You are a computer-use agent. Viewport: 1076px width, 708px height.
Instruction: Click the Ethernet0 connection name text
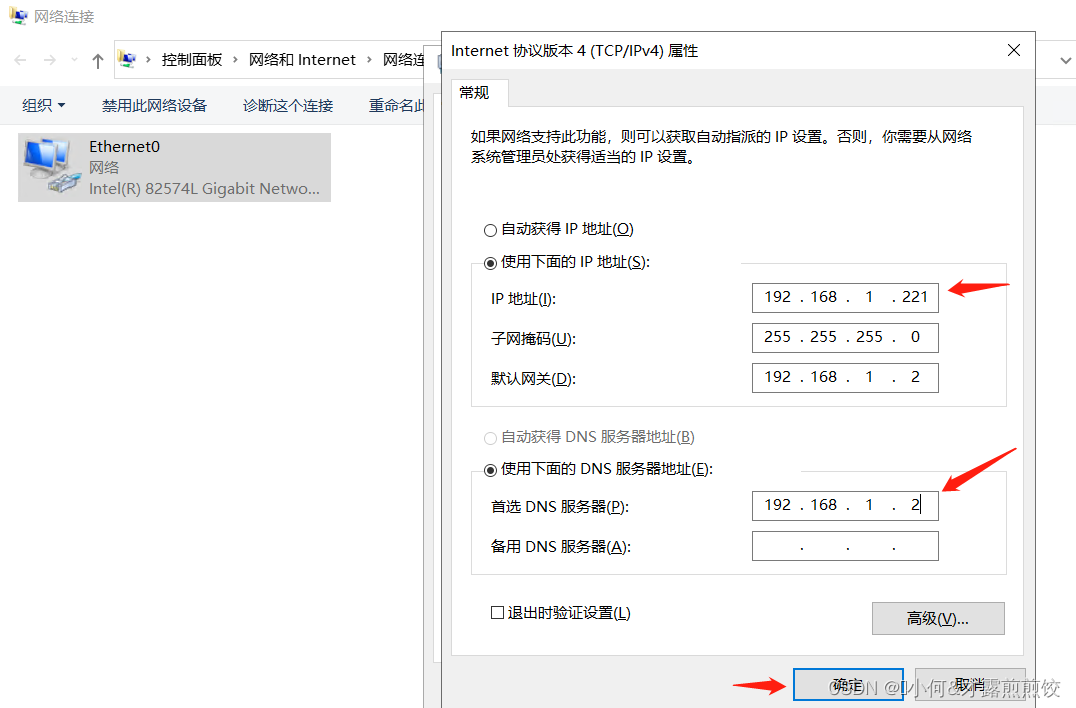[x=124, y=147]
